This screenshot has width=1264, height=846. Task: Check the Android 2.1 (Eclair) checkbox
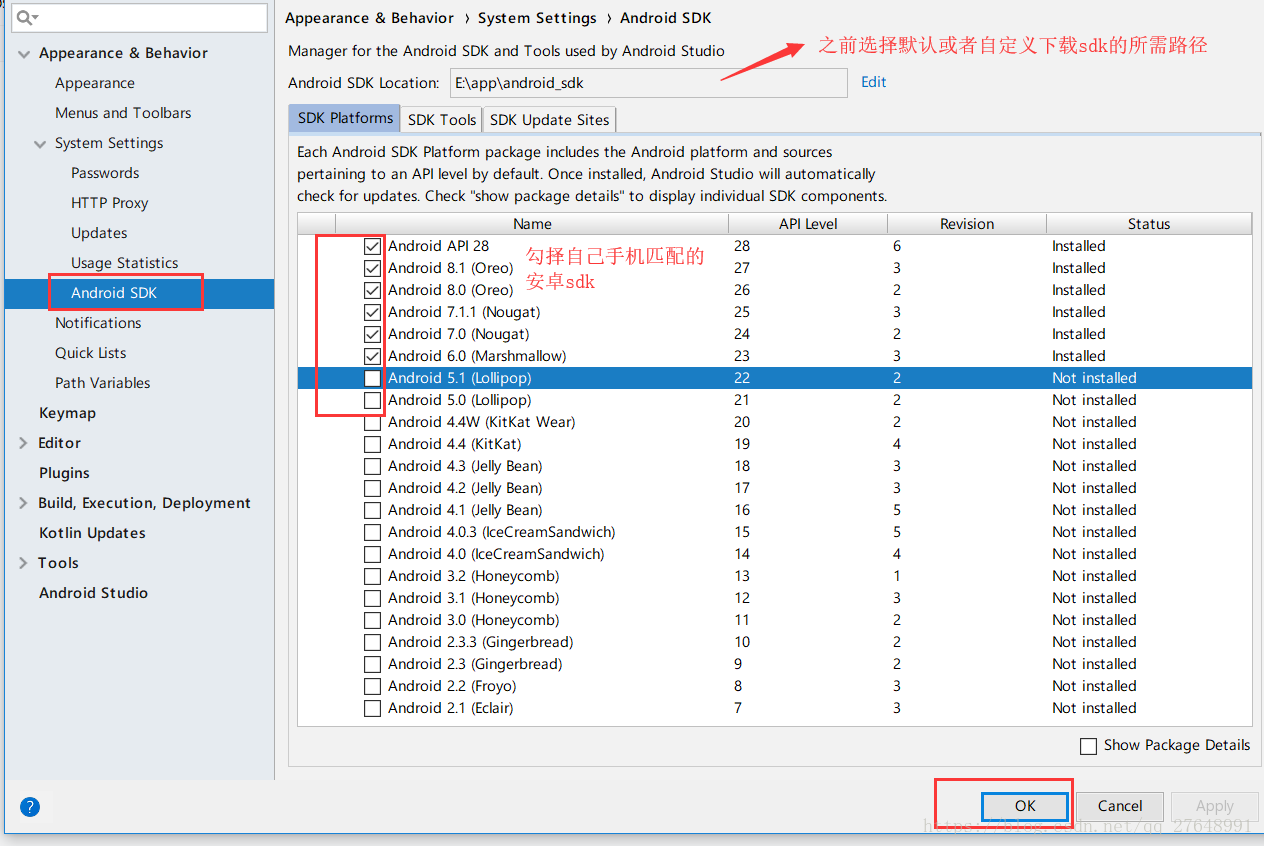pos(373,708)
